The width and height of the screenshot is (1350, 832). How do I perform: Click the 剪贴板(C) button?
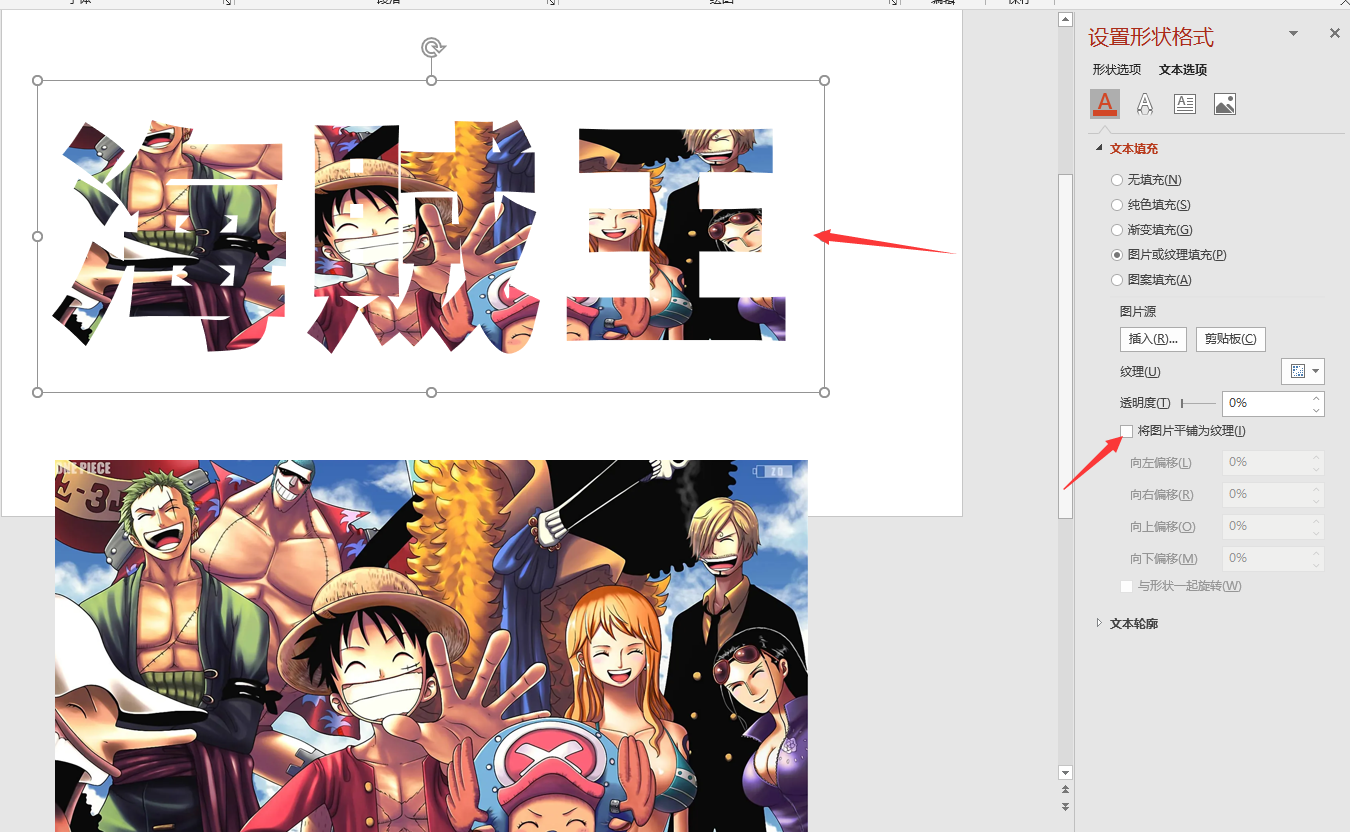click(x=1231, y=339)
